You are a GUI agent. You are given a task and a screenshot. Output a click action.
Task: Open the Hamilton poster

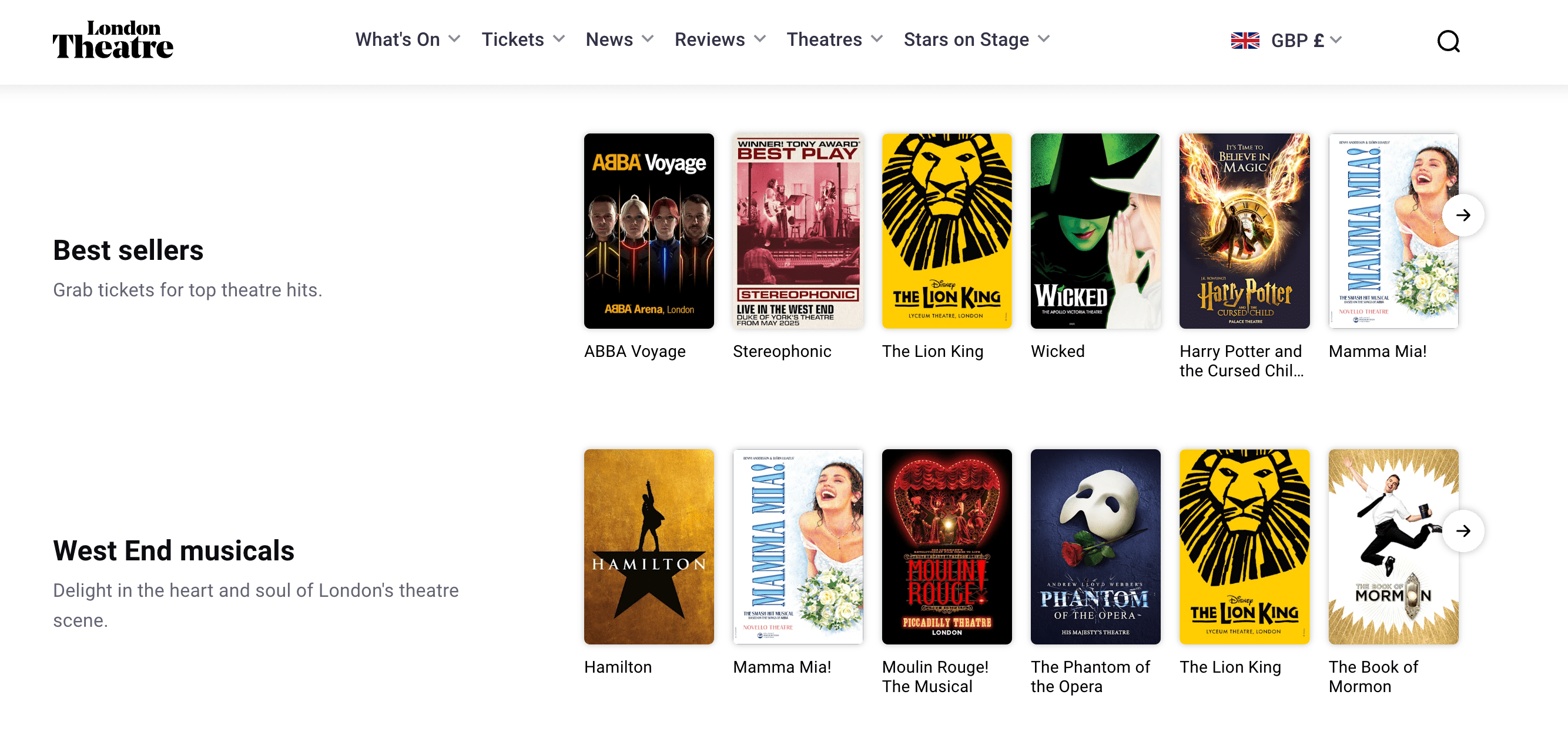click(x=648, y=546)
